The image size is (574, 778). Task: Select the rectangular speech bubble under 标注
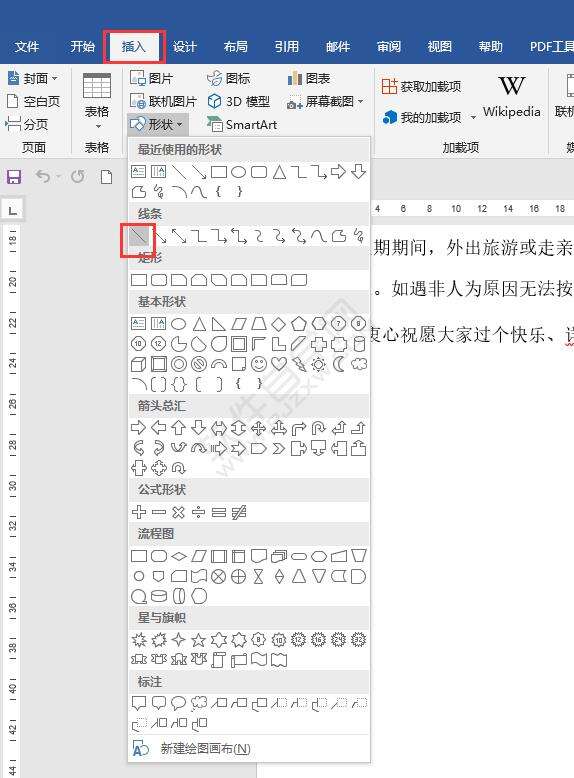click(138, 703)
